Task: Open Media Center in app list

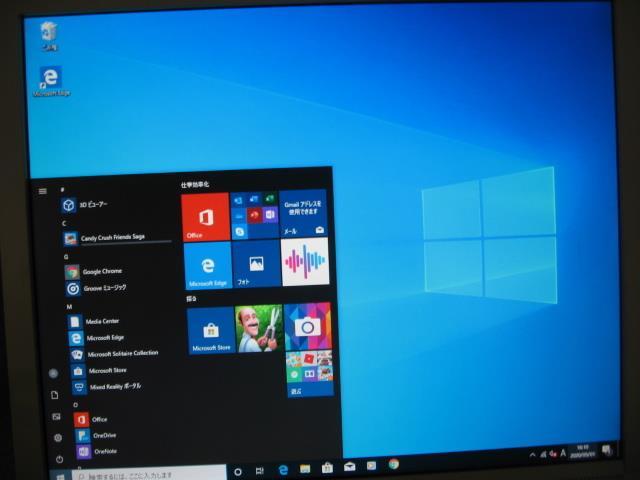Action: [x=93, y=322]
